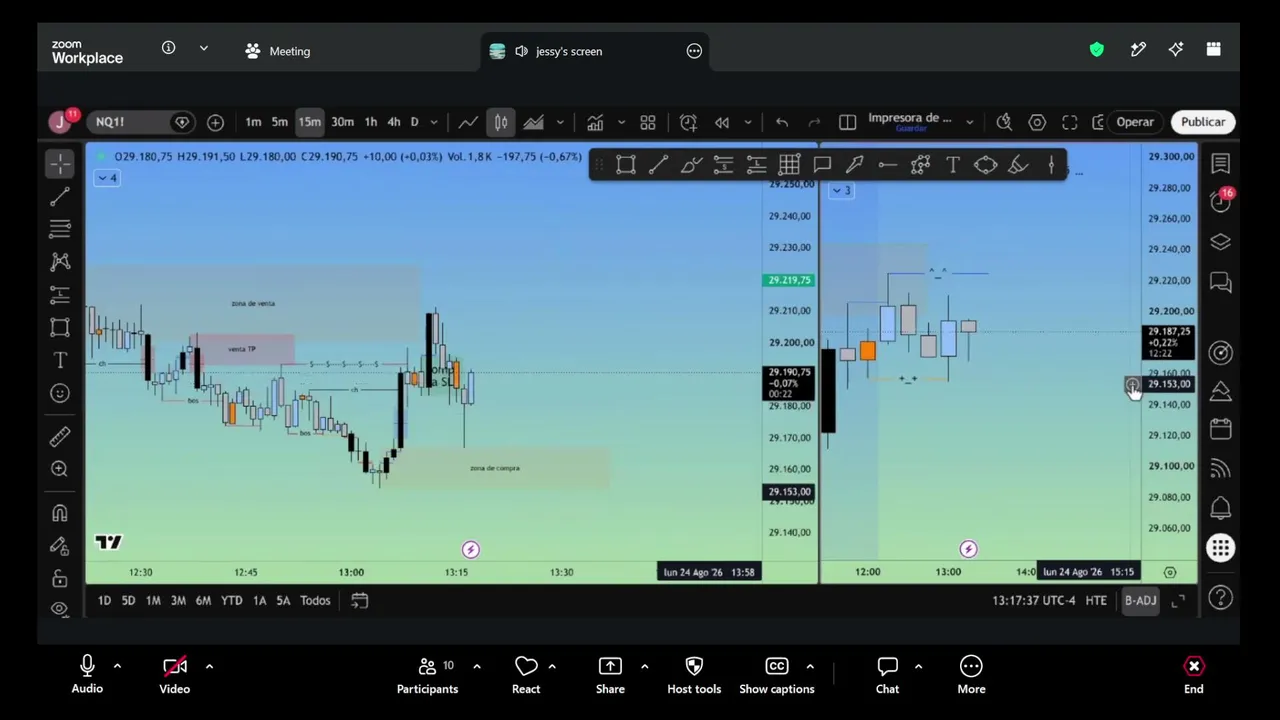This screenshot has height=720, width=1280.
Task: Open the watchlist panel in right sidebar
Action: tap(1221, 163)
